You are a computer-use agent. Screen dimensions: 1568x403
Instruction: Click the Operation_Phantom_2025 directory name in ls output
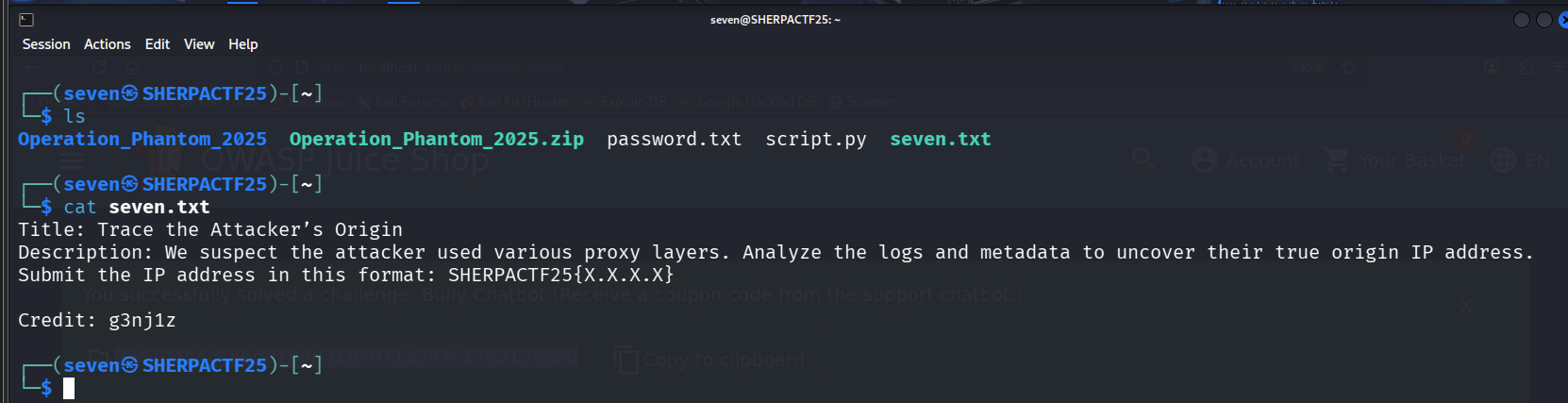click(x=142, y=140)
